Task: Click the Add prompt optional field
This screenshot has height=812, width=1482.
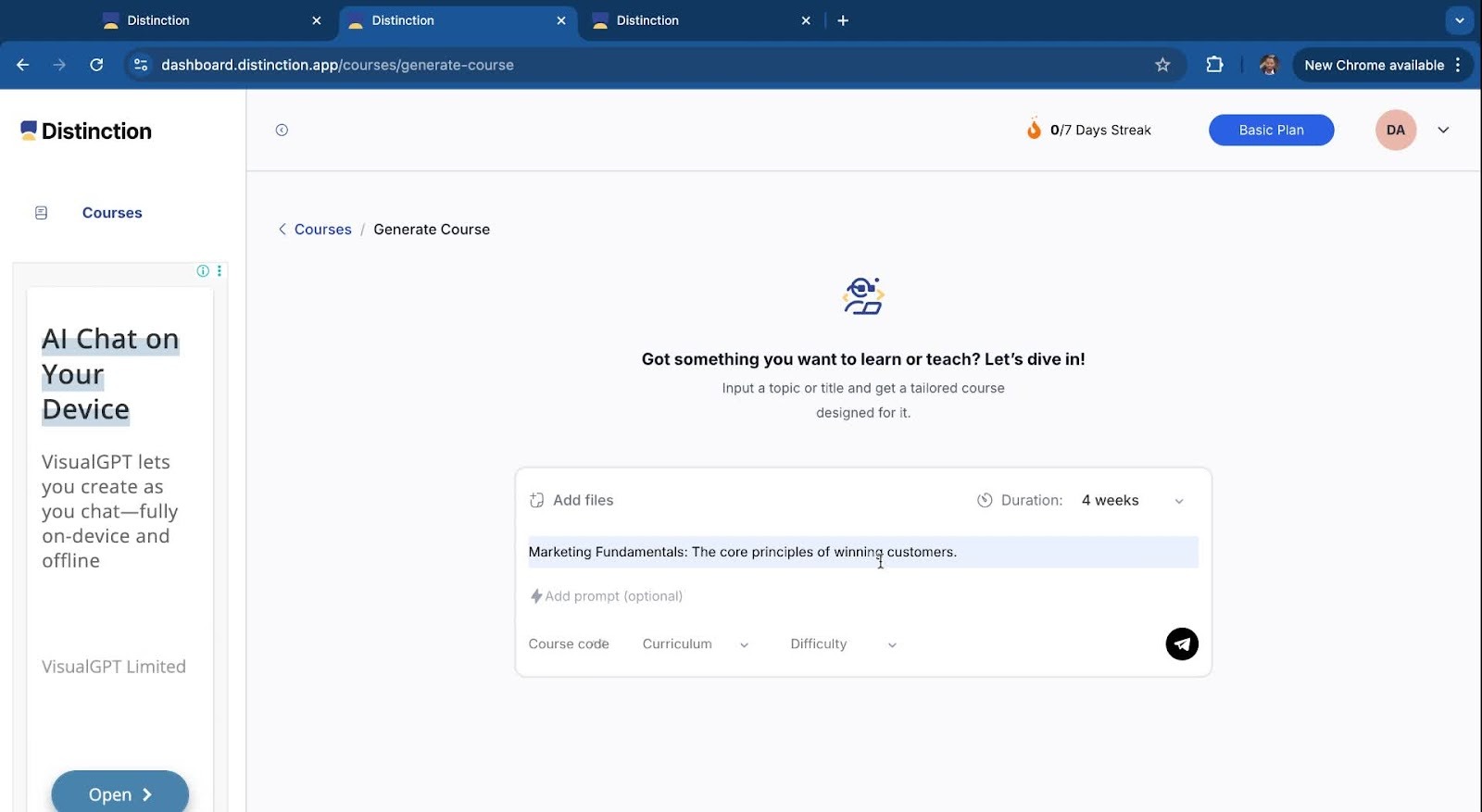Action: click(x=613, y=596)
